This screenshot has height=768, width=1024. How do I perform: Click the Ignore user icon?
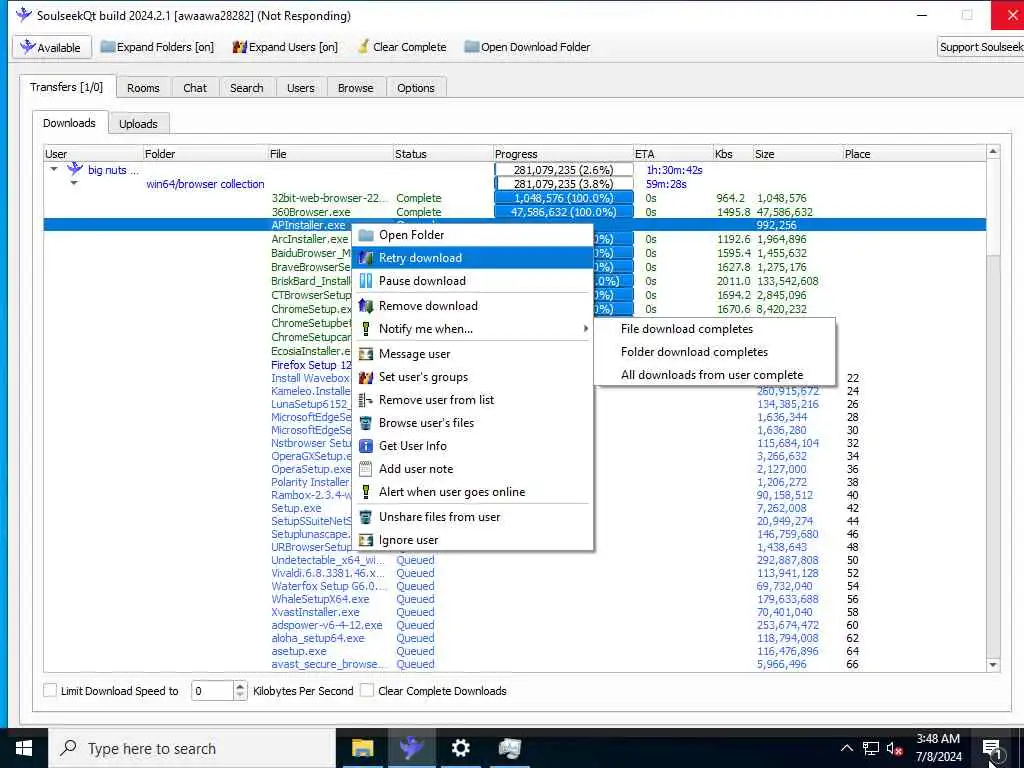[x=366, y=540]
